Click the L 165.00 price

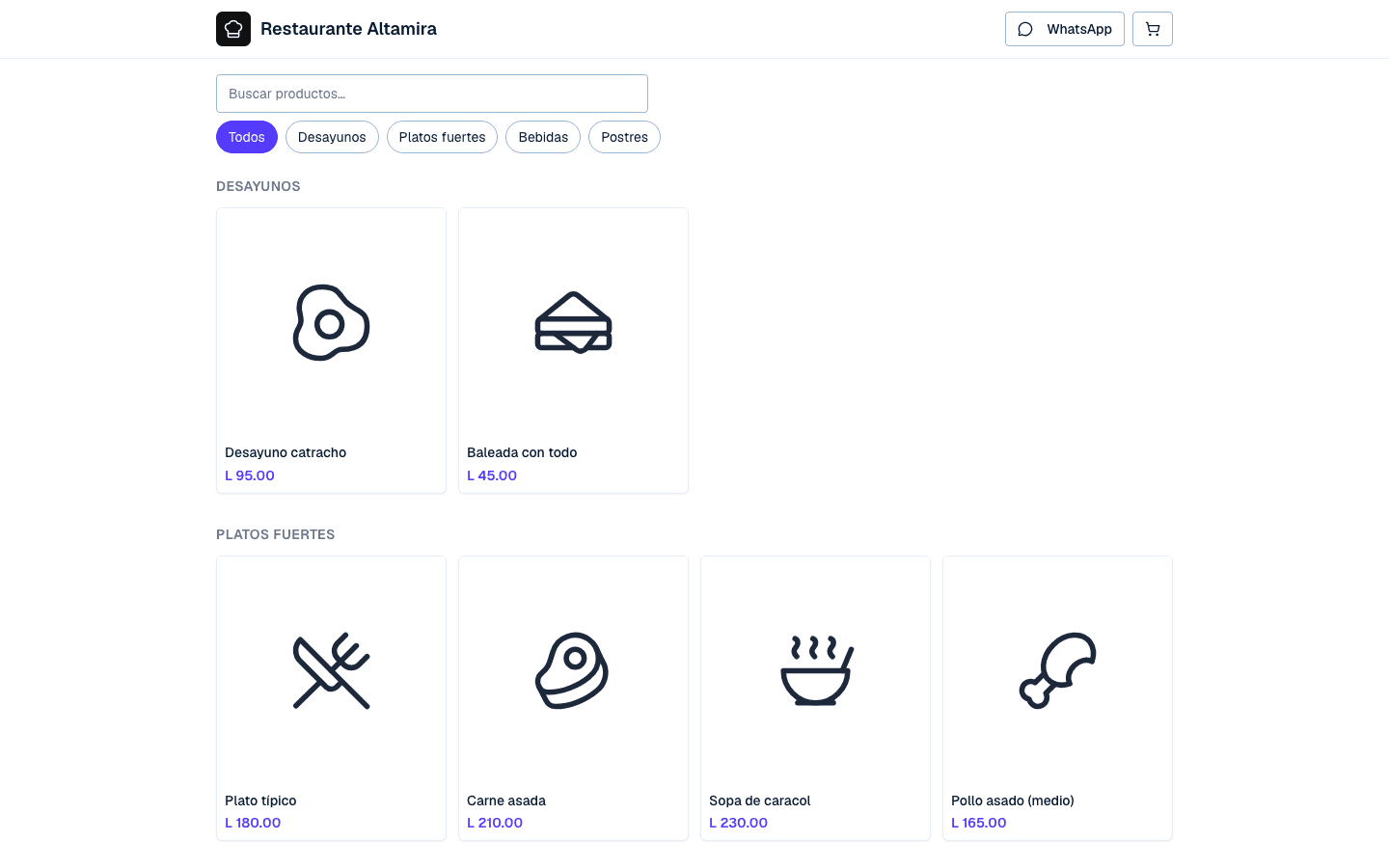(x=979, y=823)
